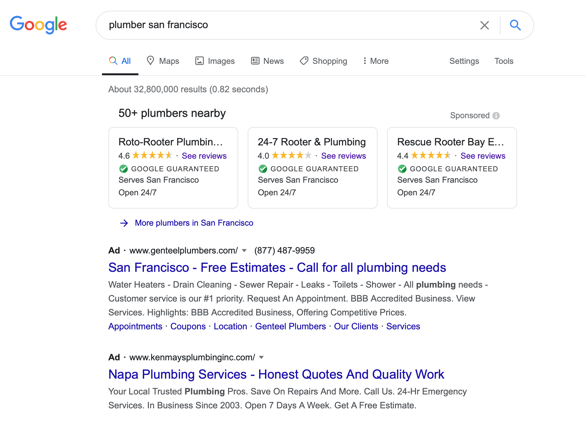Click the Our Clients sitelink
Image resolution: width=586 pixels, height=421 pixels.
(x=356, y=326)
